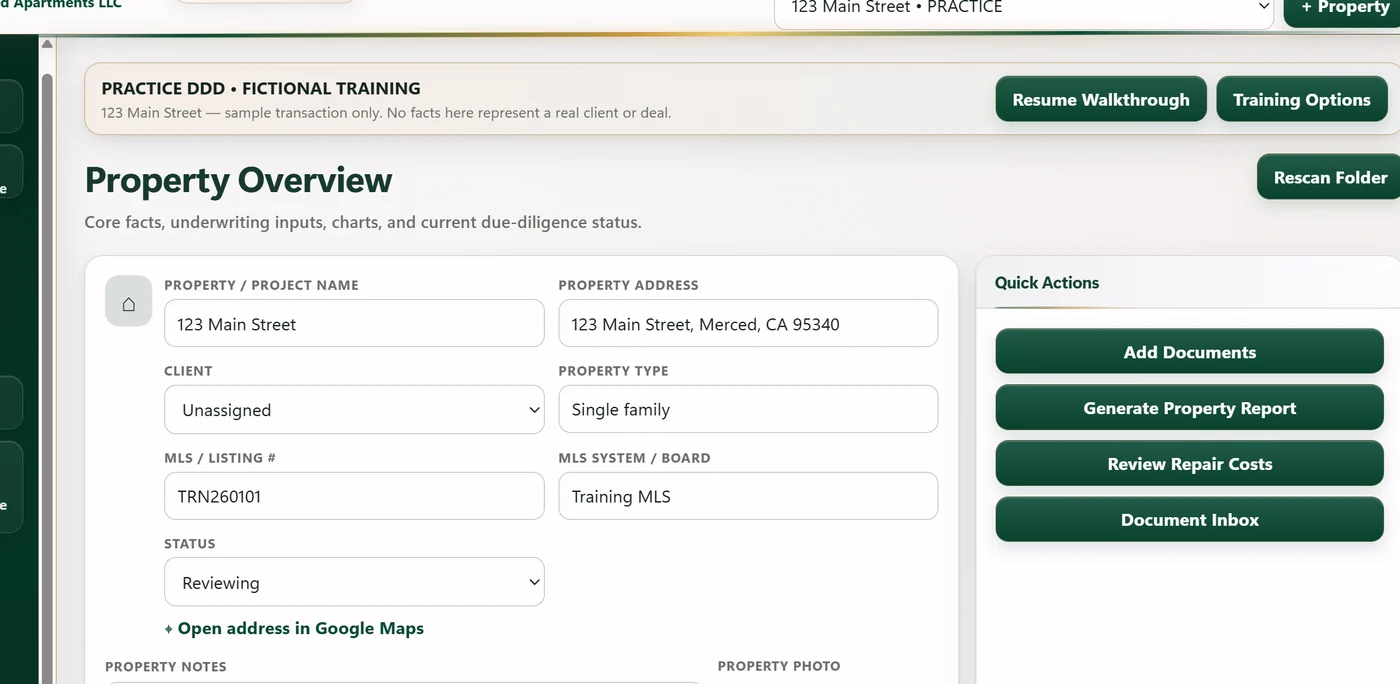Click the MLS / Listing # field
1400x684 pixels.
pos(354,496)
